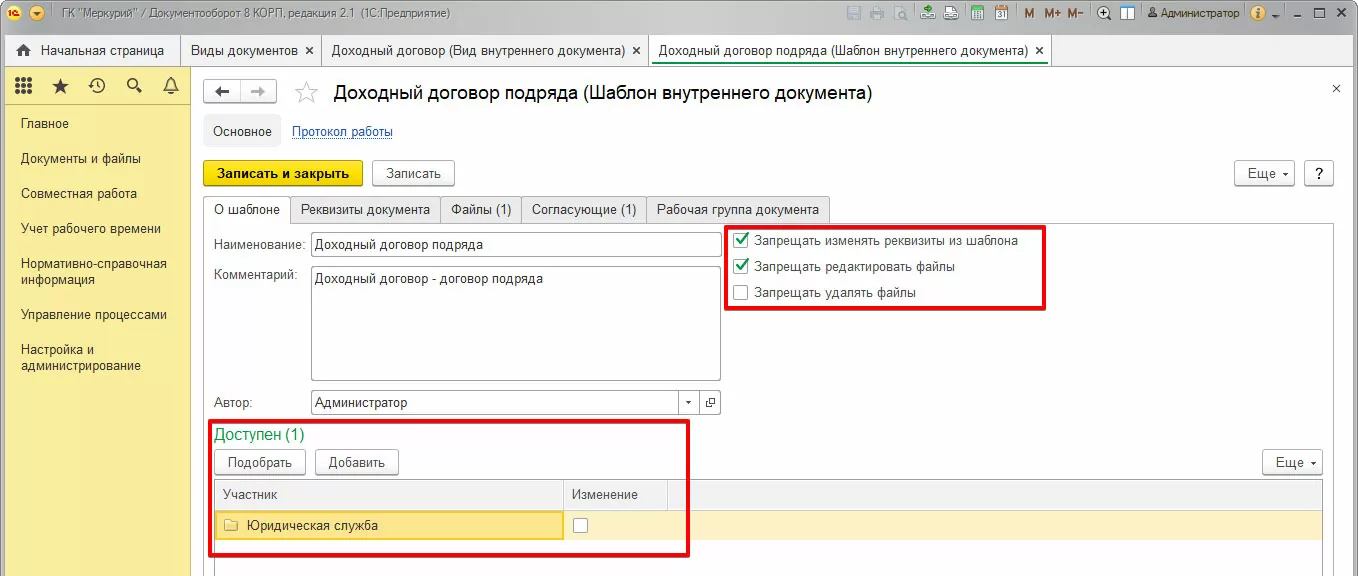
Task: Add this template to favorites star
Action: (306, 93)
